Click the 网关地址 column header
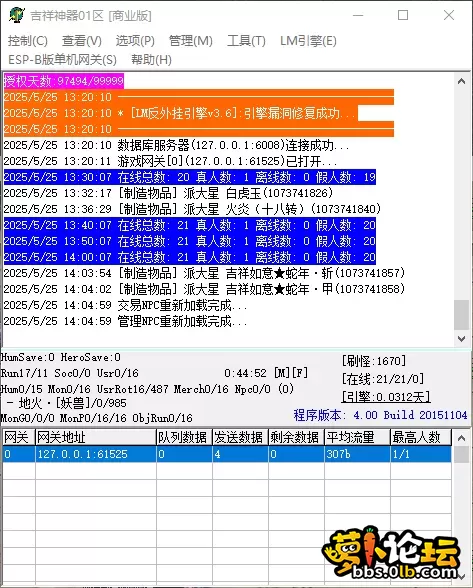The height and width of the screenshot is (588, 473). coord(96,437)
